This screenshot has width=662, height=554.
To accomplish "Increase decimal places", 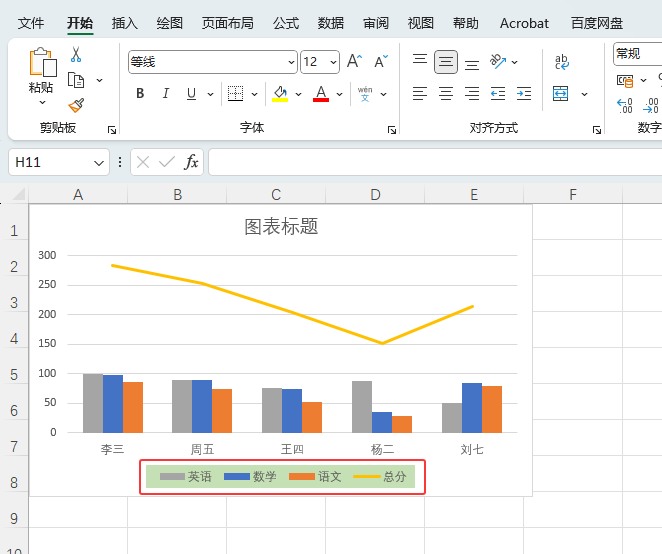I will click(x=625, y=106).
